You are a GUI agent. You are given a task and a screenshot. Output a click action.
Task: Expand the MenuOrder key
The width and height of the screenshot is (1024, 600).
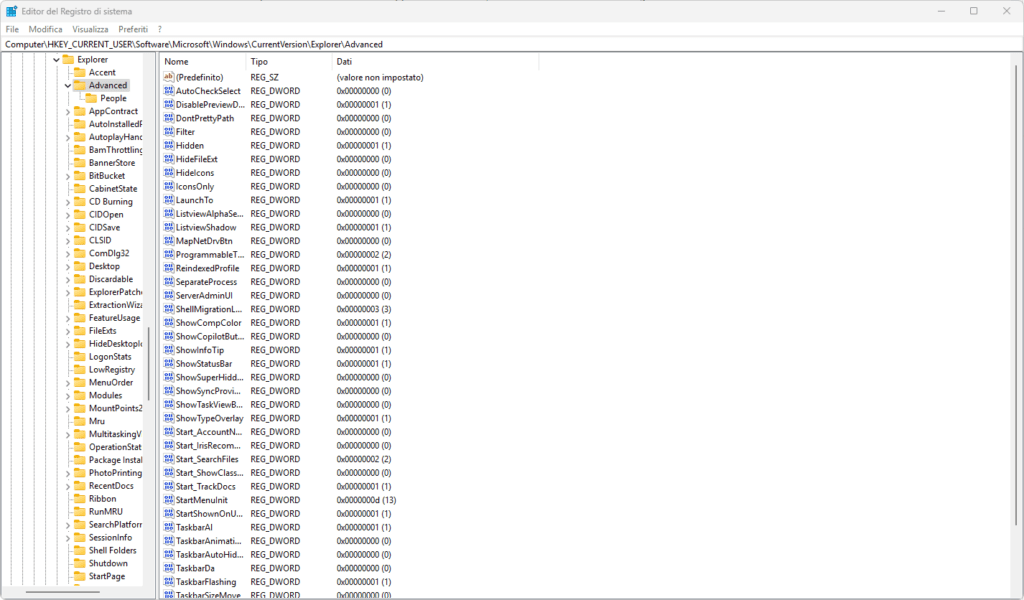pyautogui.click(x=68, y=383)
